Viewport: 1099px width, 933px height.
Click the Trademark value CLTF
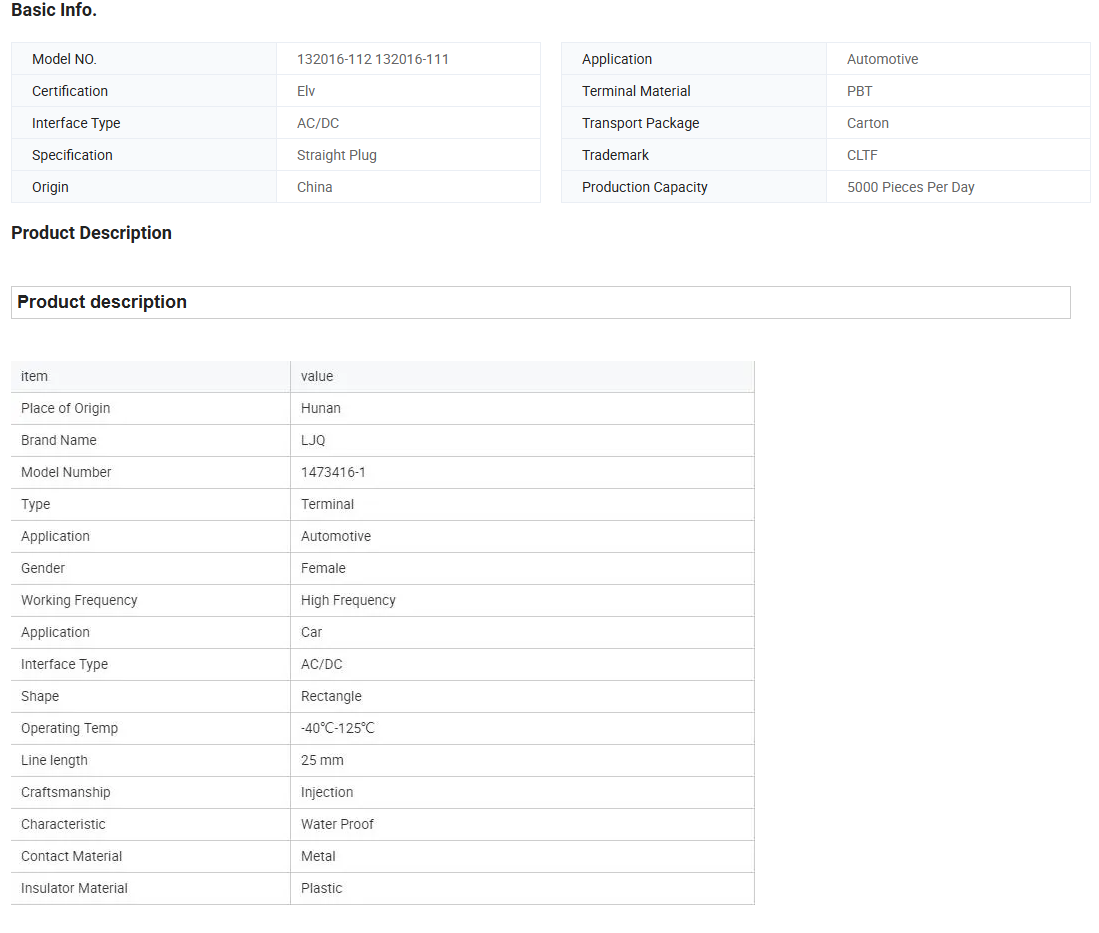(862, 155)
